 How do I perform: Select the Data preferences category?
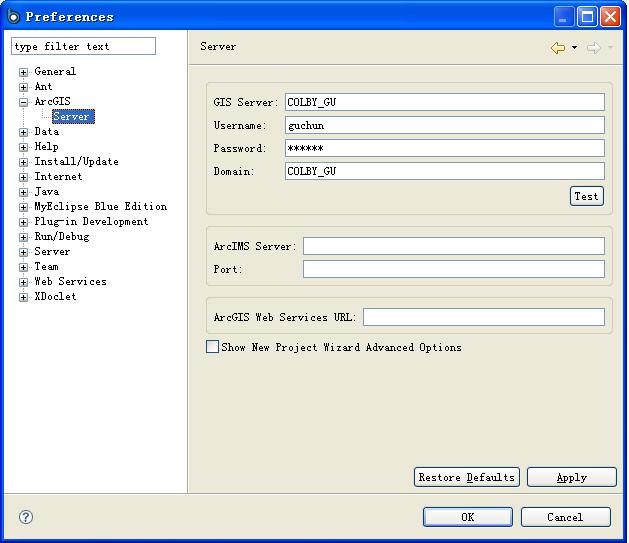click(47, 131)
